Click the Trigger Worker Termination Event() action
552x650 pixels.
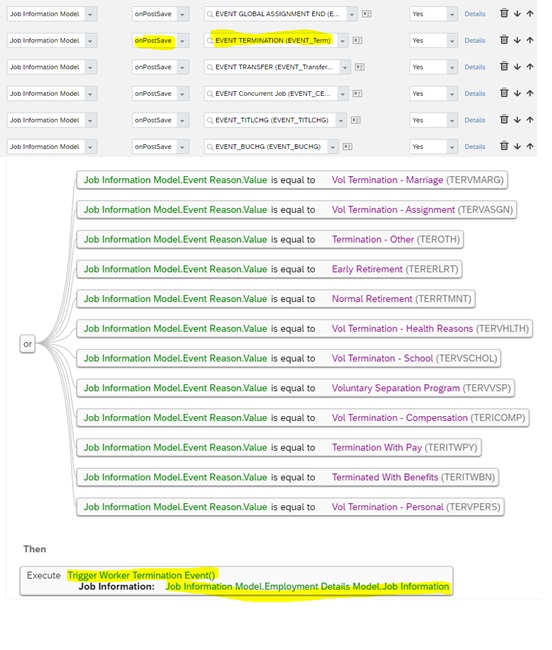coord(141,575)
